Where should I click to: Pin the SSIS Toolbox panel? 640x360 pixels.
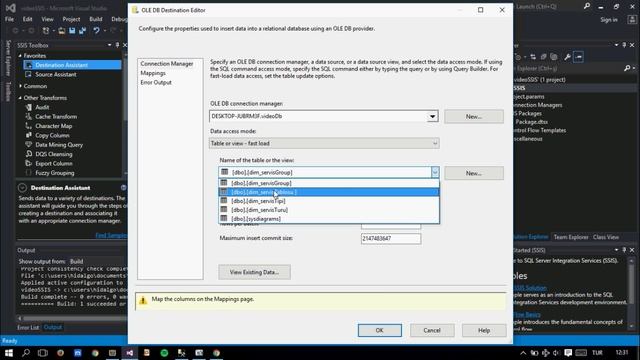click(118, 45)
